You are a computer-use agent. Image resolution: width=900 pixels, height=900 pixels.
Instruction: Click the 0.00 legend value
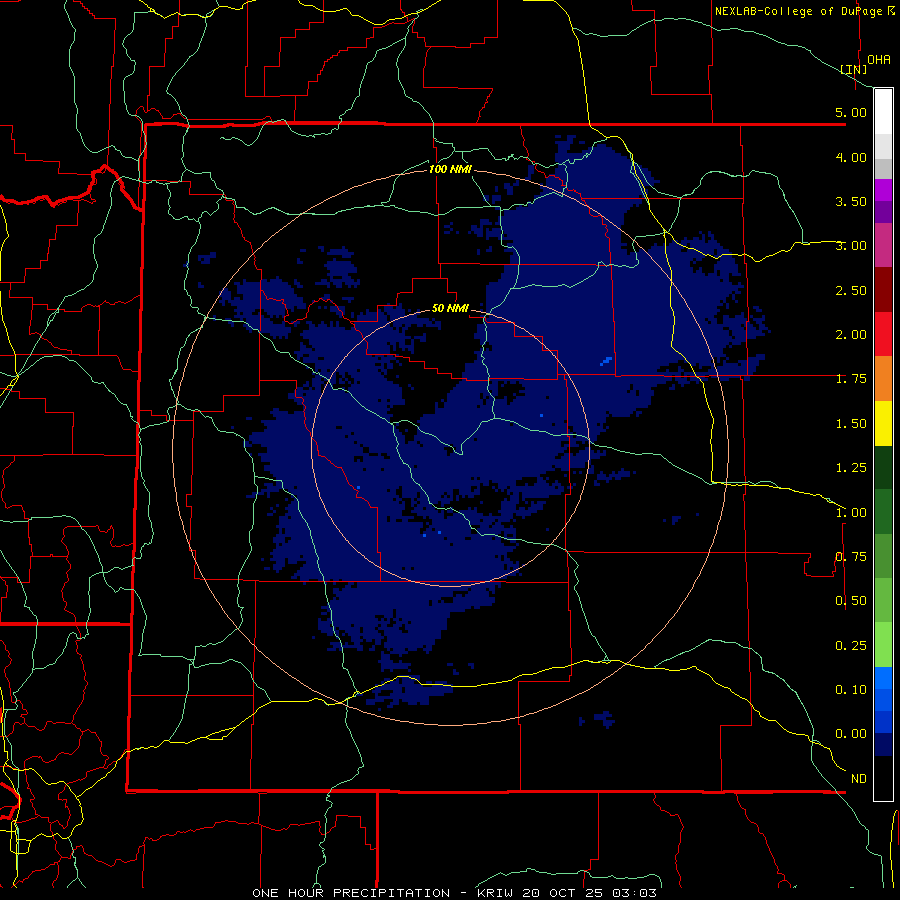pos(851,734)
